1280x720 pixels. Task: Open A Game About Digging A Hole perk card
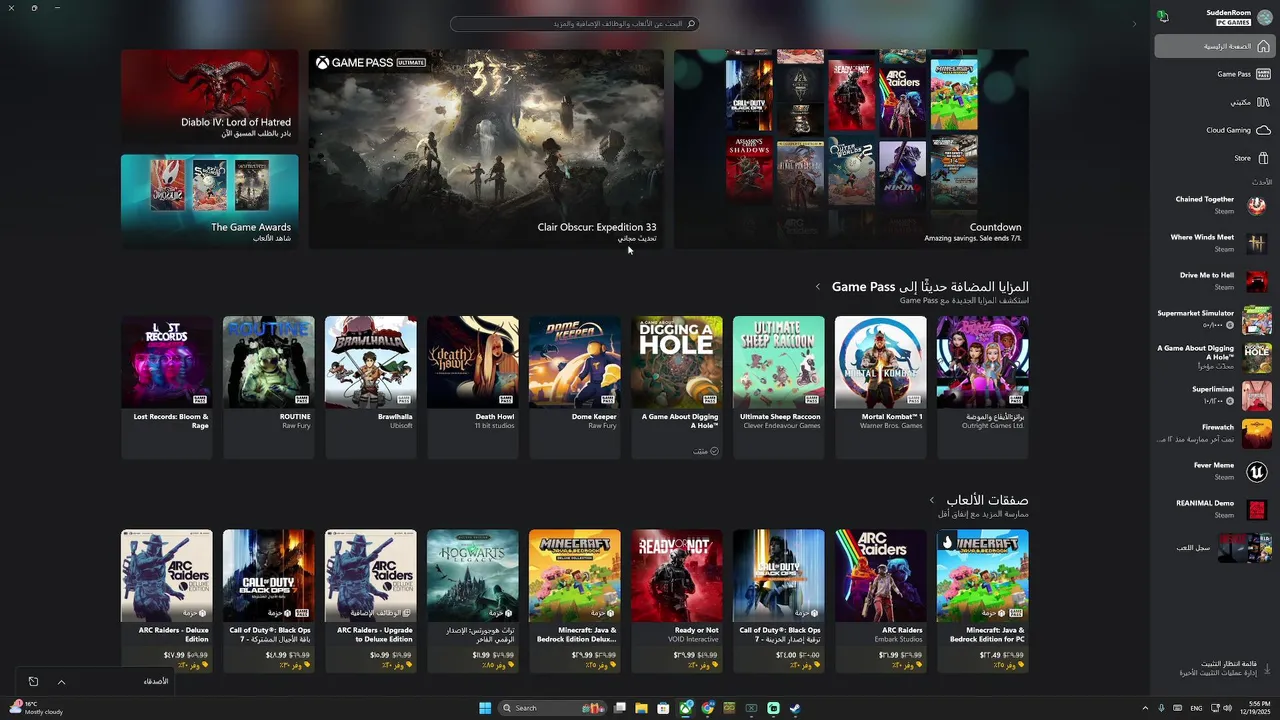tap(677, 387)
